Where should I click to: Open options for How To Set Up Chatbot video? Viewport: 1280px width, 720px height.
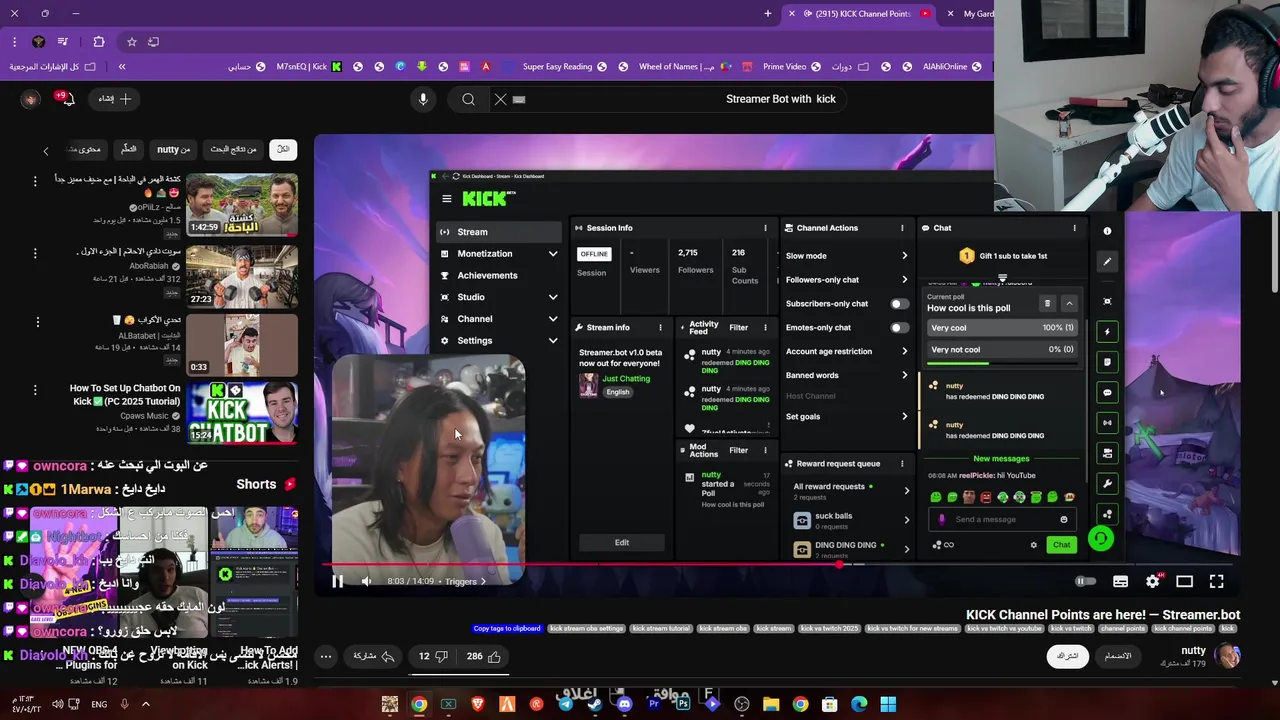point(35,390)
